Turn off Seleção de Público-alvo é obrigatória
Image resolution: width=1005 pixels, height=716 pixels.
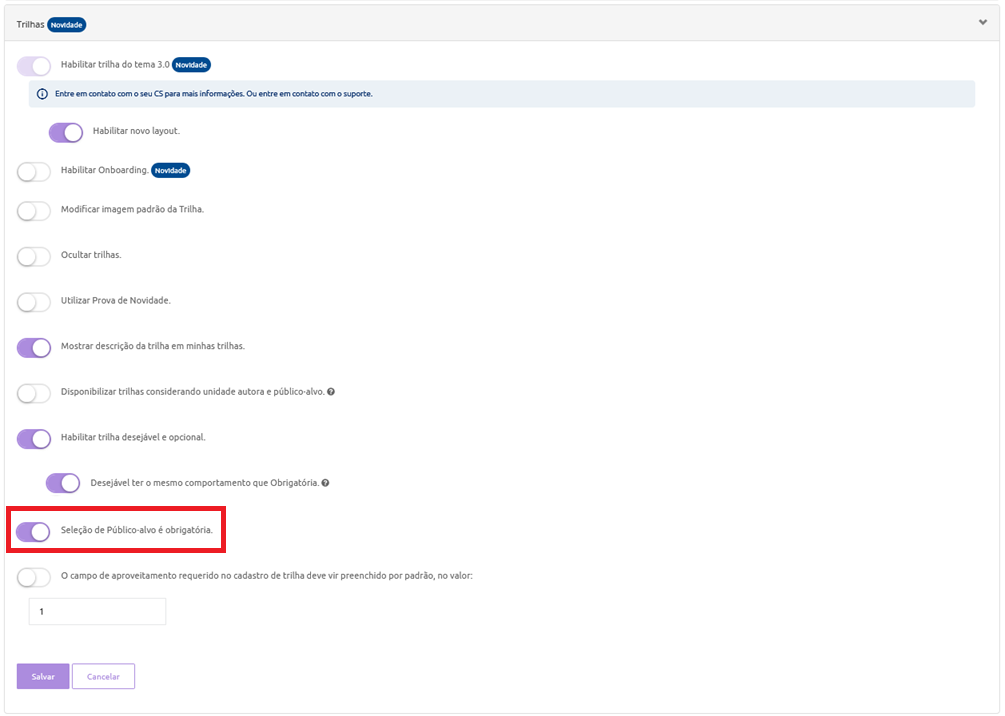pos(34,531)
